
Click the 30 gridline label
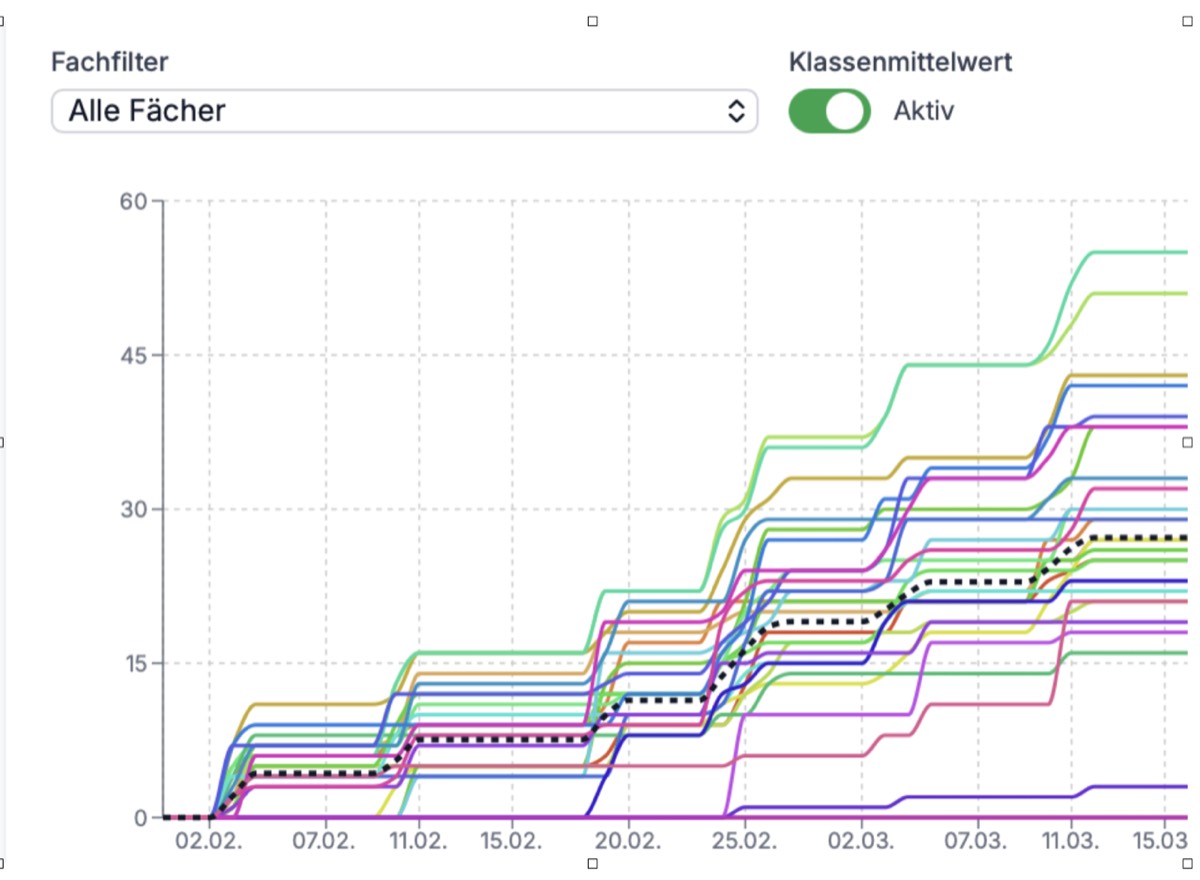[136, 509]
